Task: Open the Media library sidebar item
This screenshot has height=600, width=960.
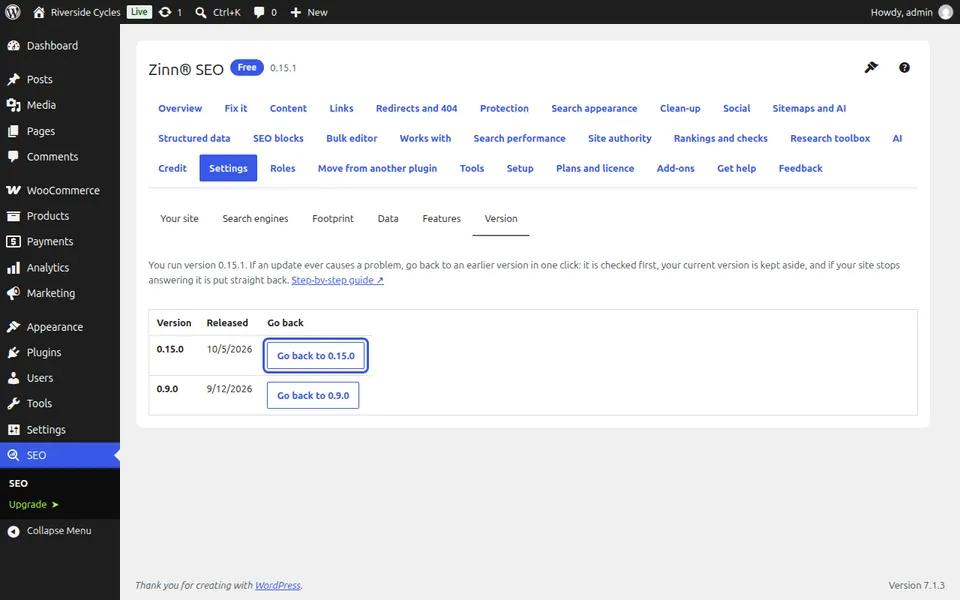Action: point(60,105)
